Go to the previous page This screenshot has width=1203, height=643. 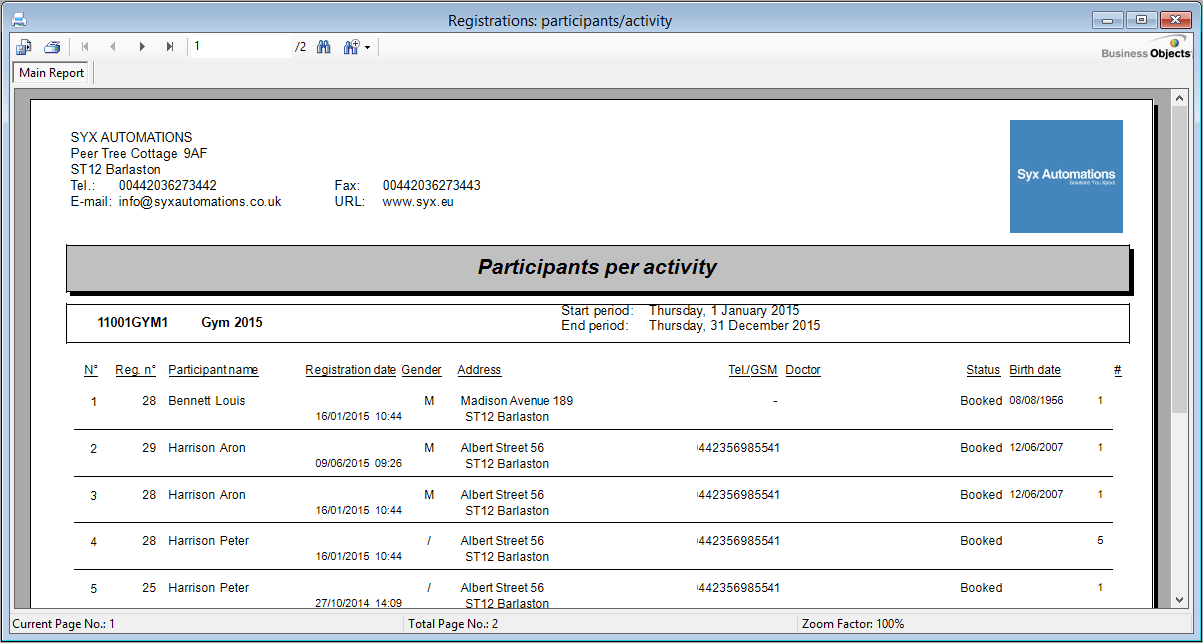113,47
